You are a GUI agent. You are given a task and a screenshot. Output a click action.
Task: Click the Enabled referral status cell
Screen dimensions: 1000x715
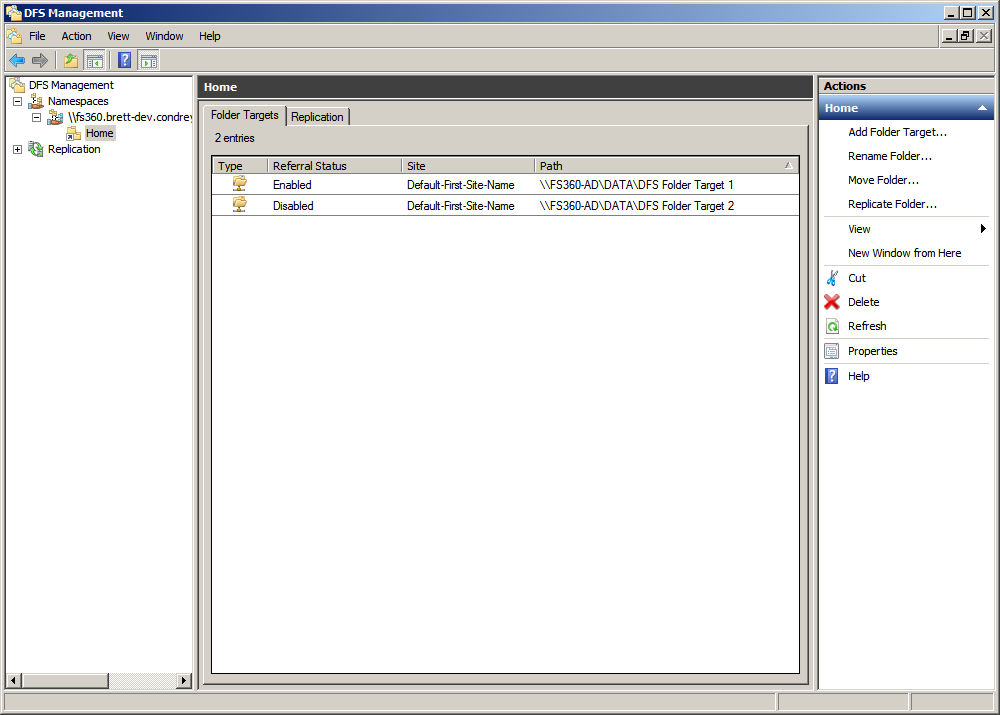tap(292, 185)
